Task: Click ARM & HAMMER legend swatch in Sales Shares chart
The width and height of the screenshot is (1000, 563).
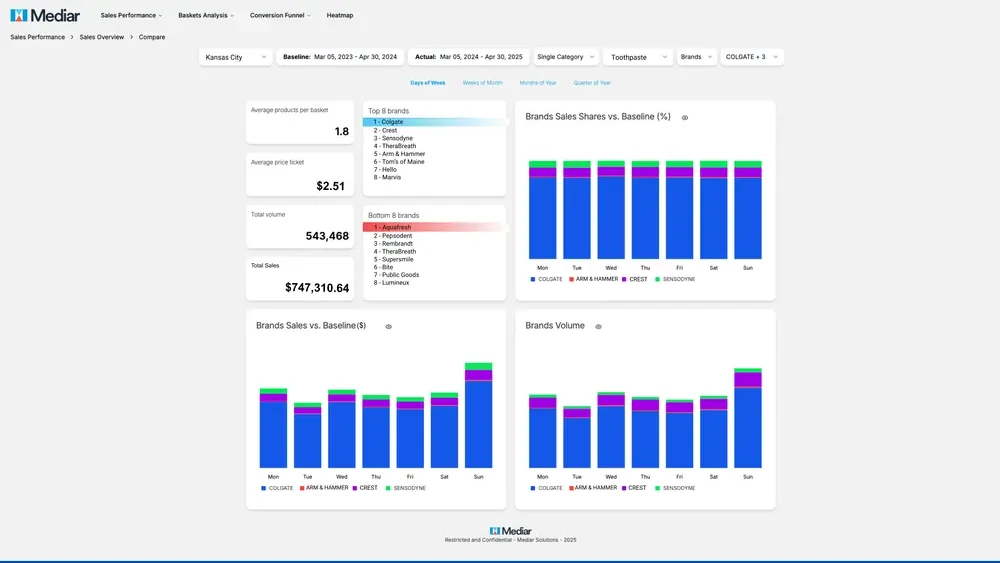Action: pyautogui.click(x=571, y=279)
